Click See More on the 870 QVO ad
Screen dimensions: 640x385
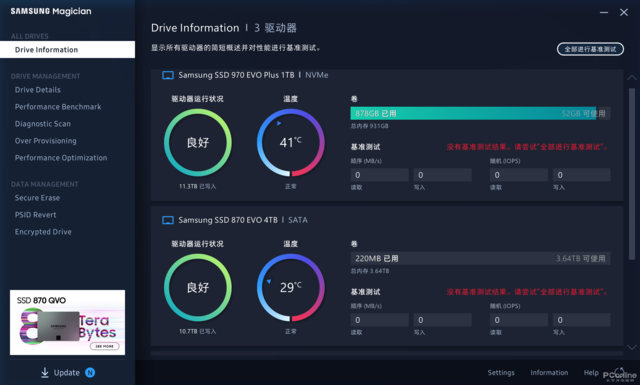(x=105, y=346)
